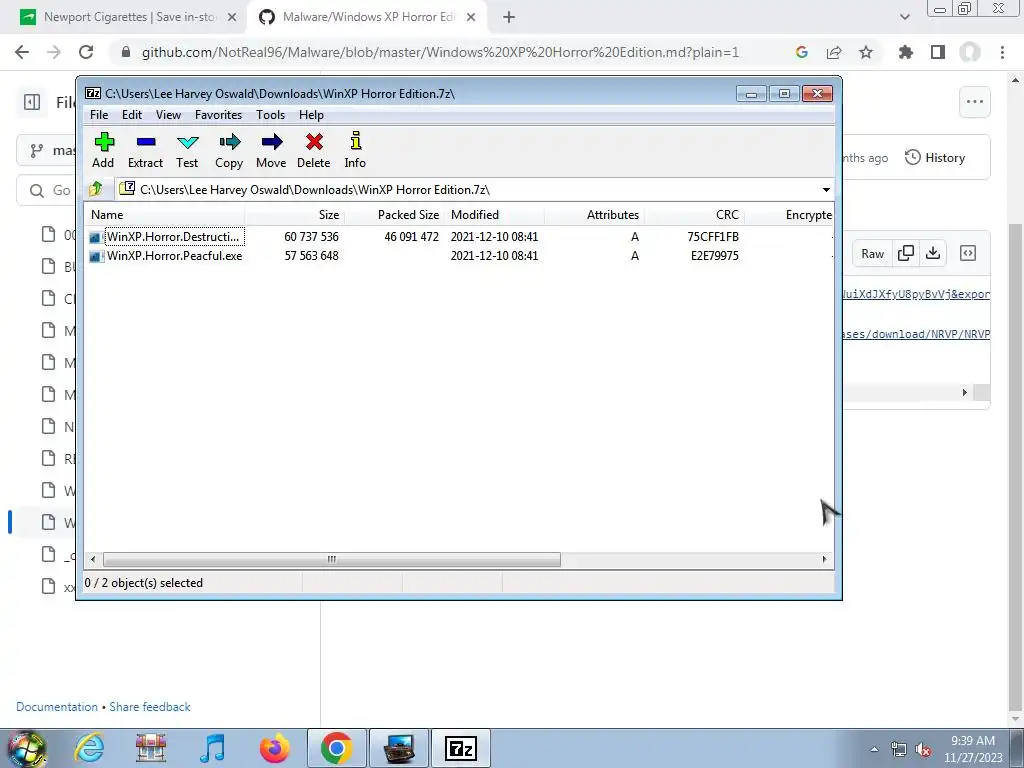Image resolution: width=1024 pixels, height=768 pixels.
Task: Click CRC value E2E79975
Action: 714,255
